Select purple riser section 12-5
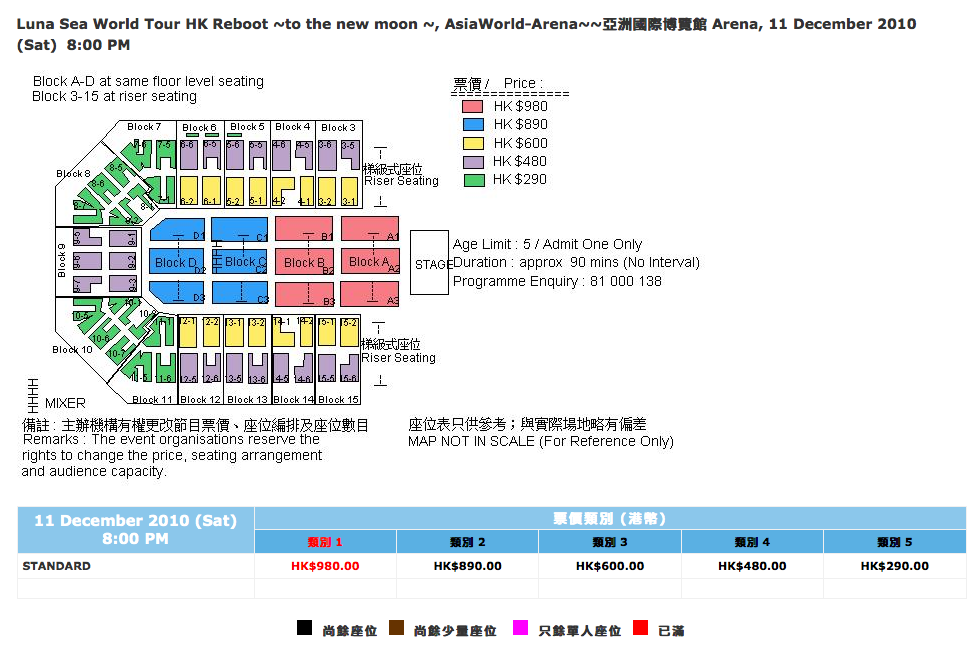Viewport: 978px width, 653px height. (189, 368)
